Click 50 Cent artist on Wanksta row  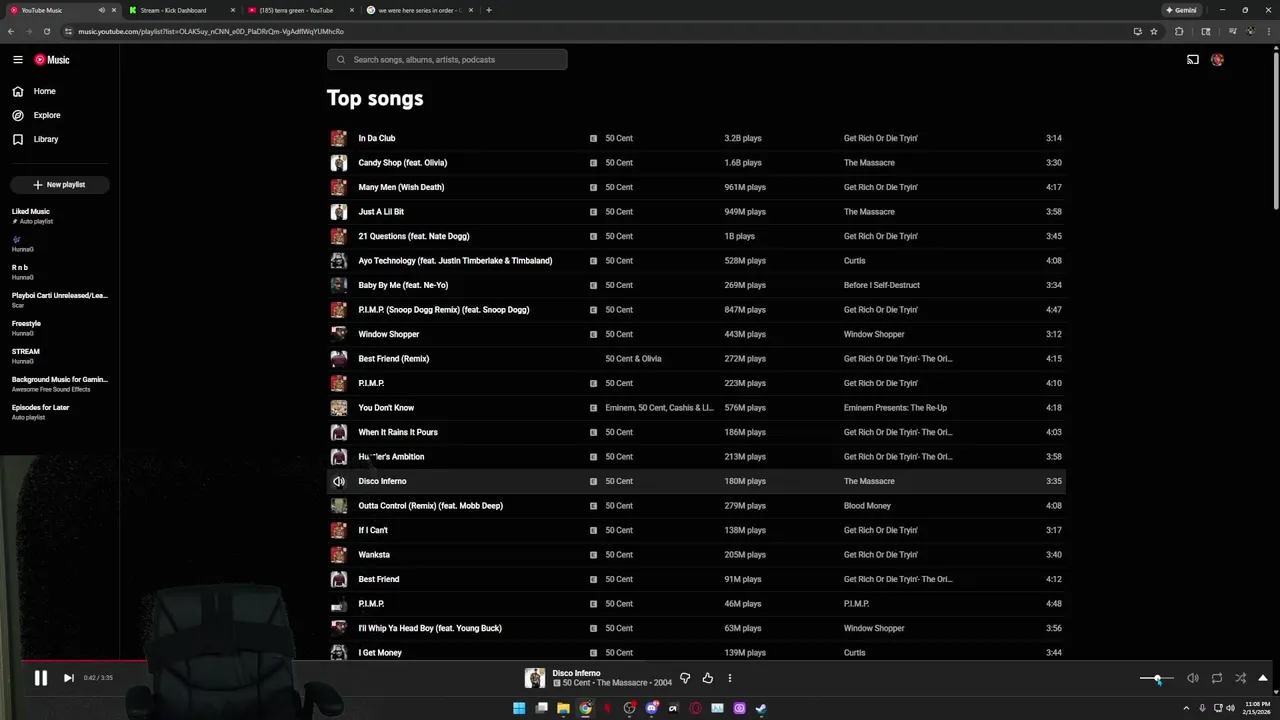pos(619,555)
